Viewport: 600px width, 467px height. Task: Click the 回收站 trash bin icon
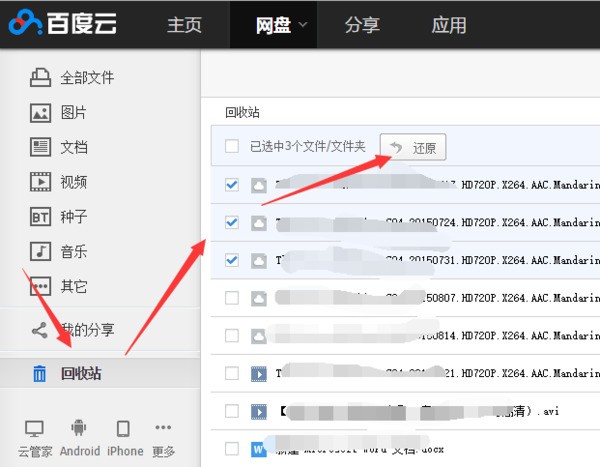39,373
